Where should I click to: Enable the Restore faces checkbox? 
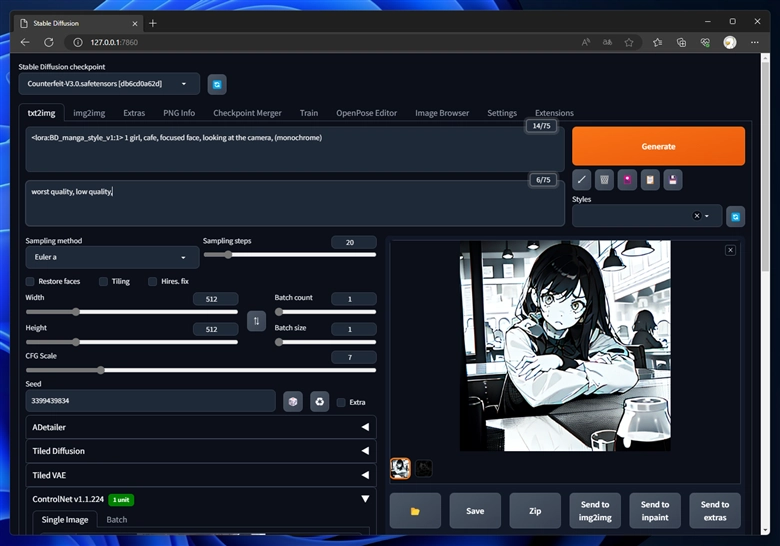point(30,281)
